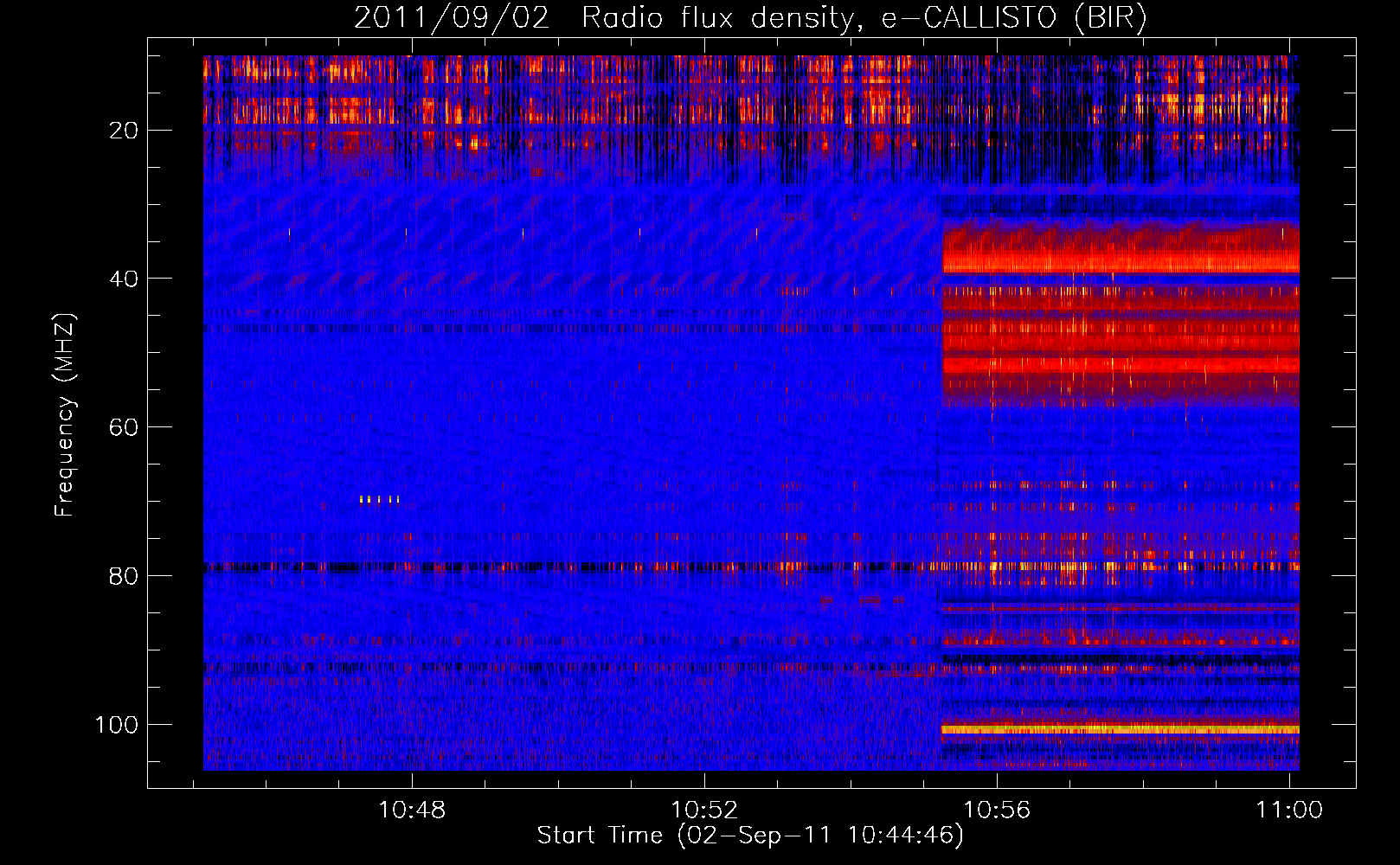
Task: Click the 10:52 time tick label
Action: (x=705, y=810)
